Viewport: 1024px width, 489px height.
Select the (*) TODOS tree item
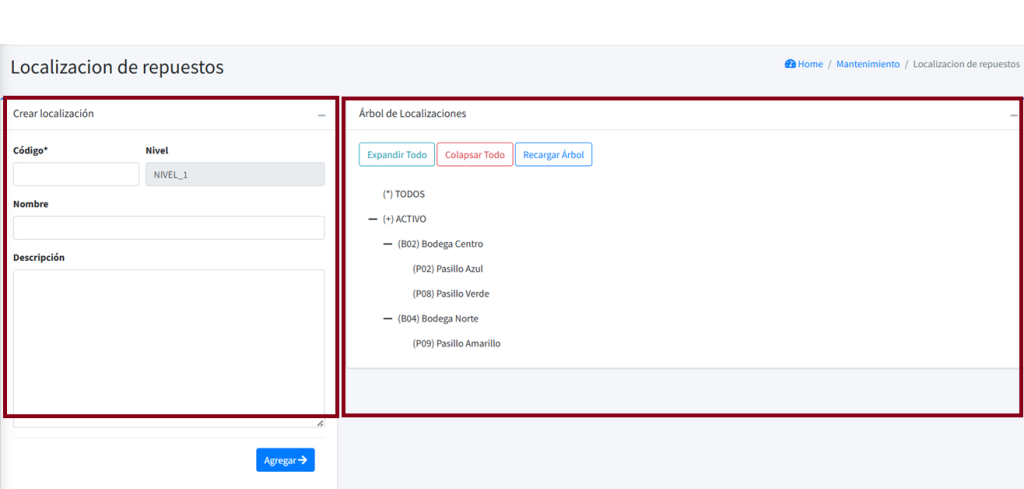pyautogui.click(x=404, y=194)
